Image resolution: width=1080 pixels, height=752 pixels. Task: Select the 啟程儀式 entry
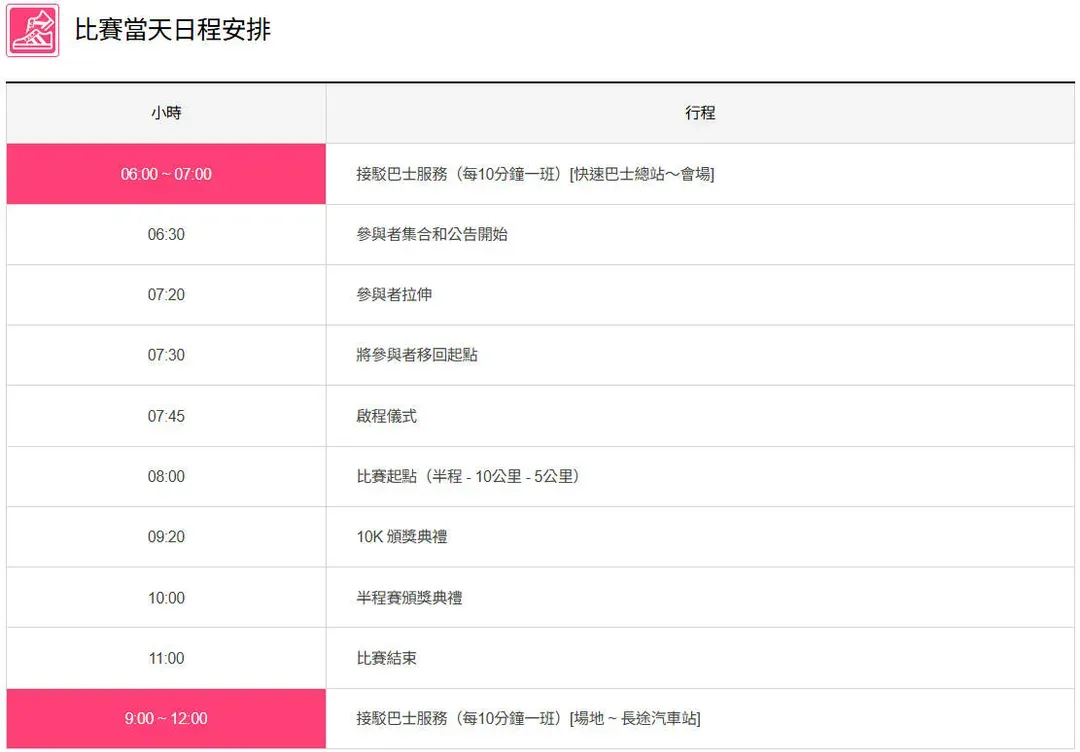387,416
